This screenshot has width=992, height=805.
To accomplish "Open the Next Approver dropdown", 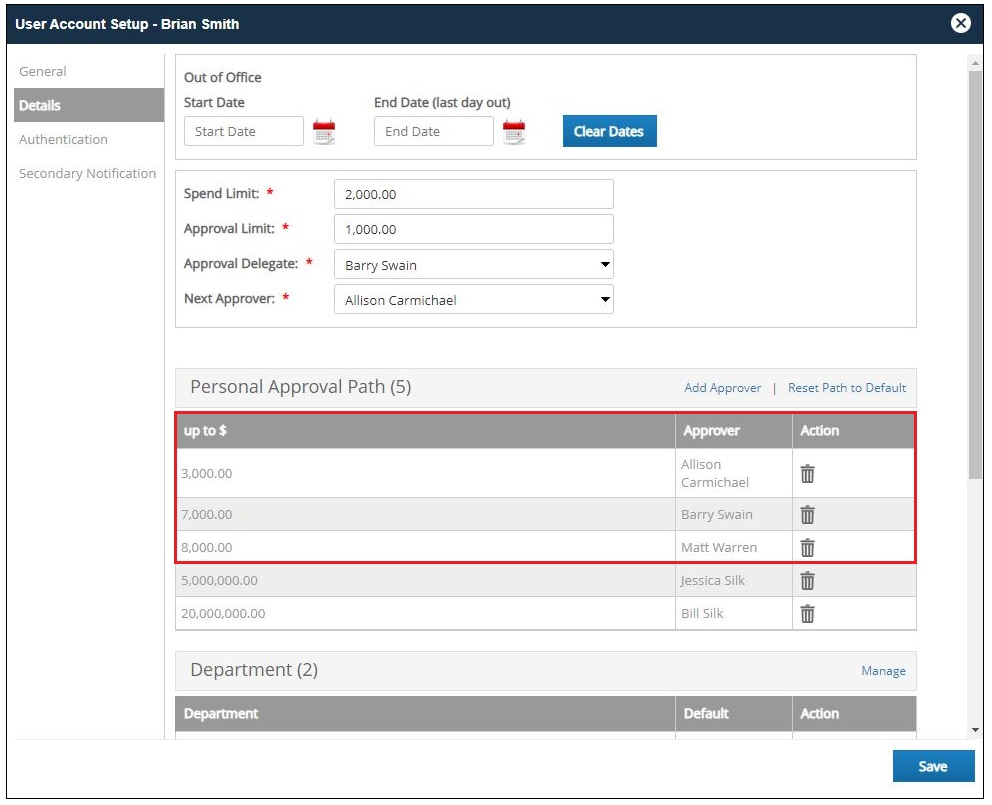I will click(602, 299).
